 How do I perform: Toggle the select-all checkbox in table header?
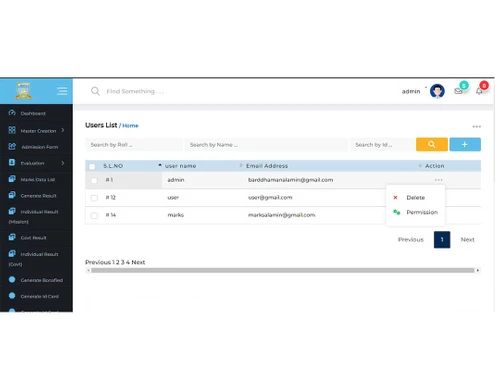tap(92, 166)
